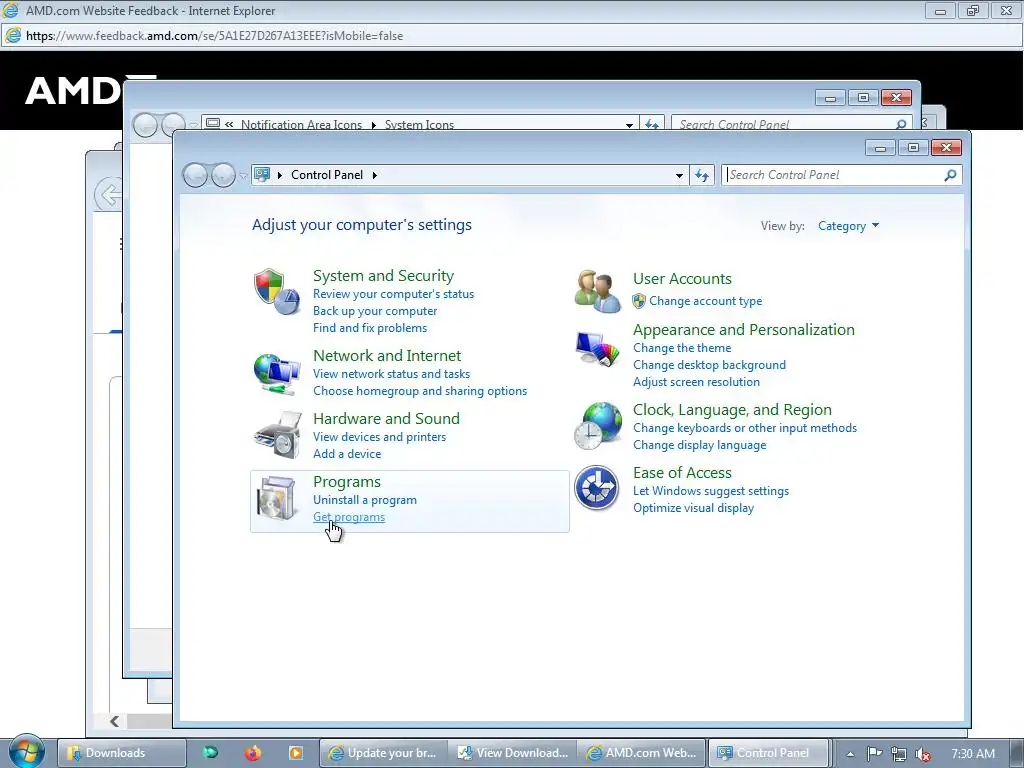Open the Hardware and Sound printer icon
The image size is (1024, 768).
tap(278, 435)
